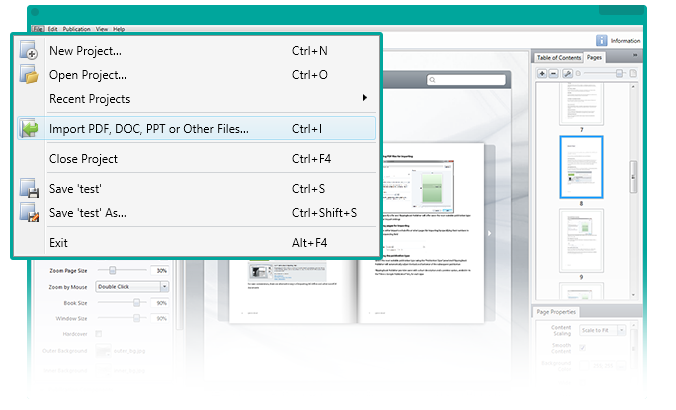Image resolution: width=676 pixels, height=410 pixels.
Task: Expand the panel overflow chevron beside Pages
Action: pyautogui.click(x=635, y=55)
